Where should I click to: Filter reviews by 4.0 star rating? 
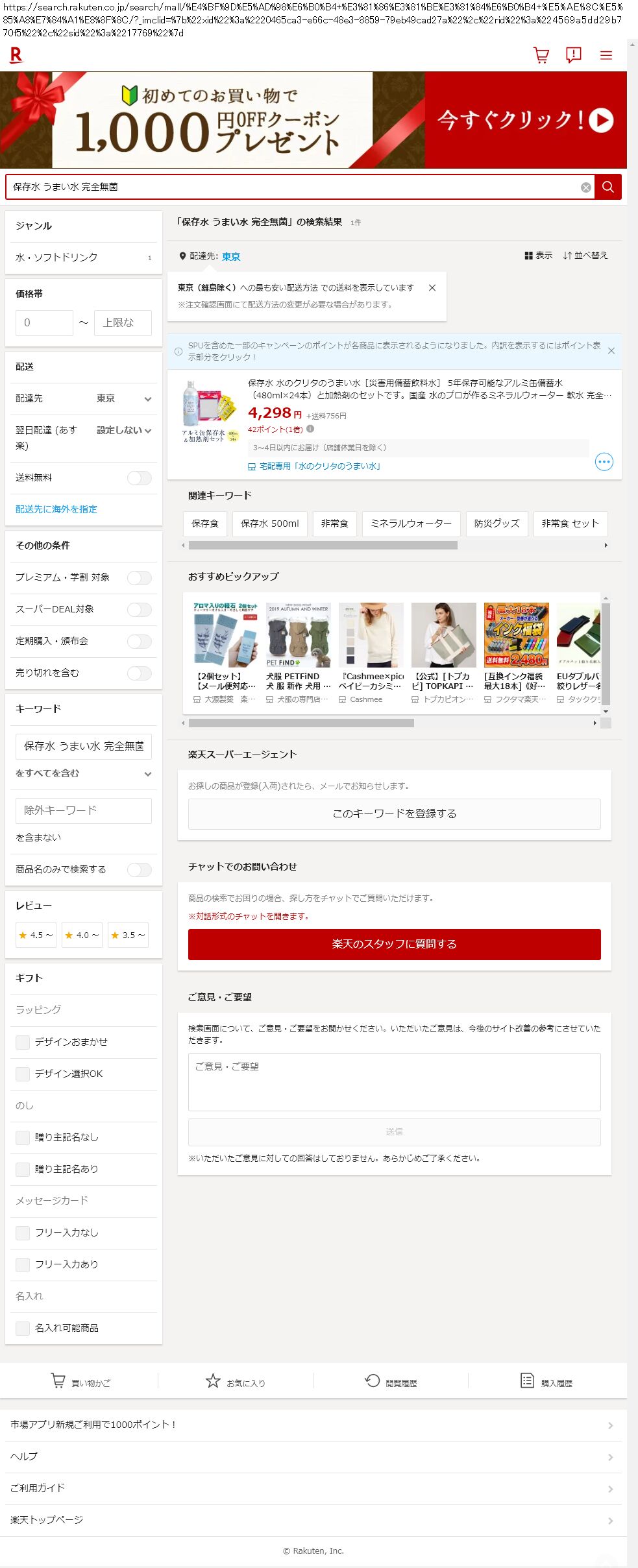(x=82, y=935)
